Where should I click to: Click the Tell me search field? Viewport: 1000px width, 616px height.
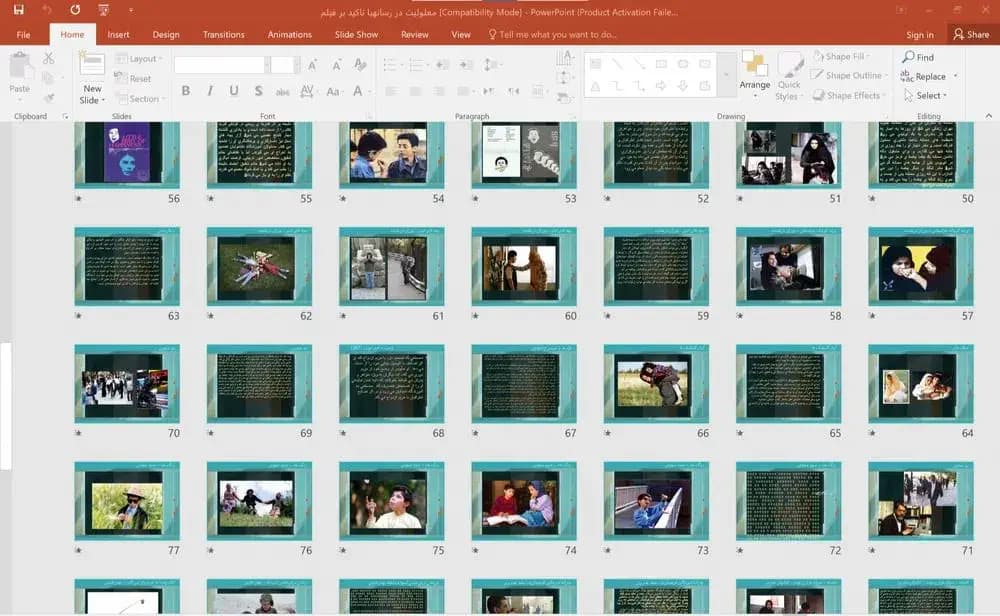(x=552, y=34)
